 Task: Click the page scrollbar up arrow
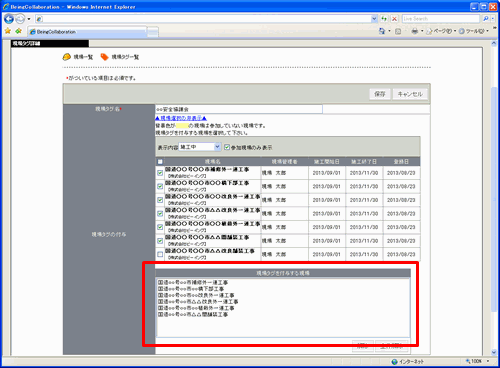tap(494, 44)
